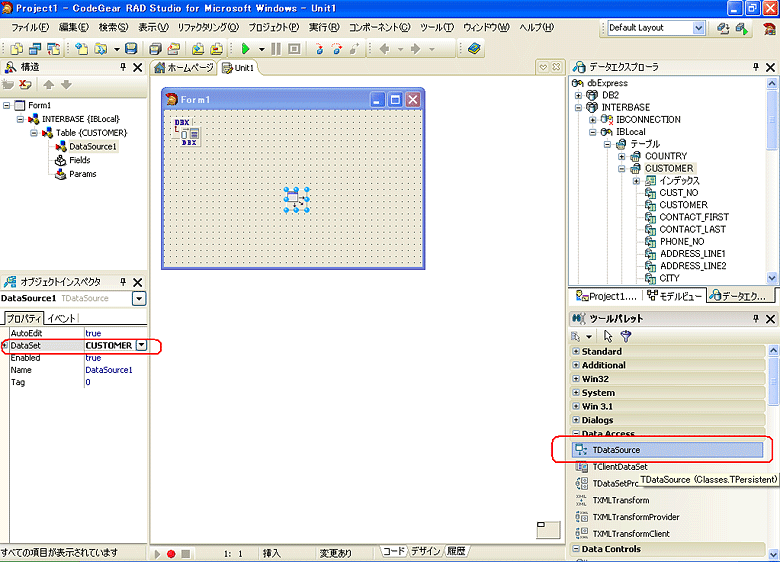Click the Save floppy disk icon
The width and height of the screenshot is (780, 562).
pos(131,49)
